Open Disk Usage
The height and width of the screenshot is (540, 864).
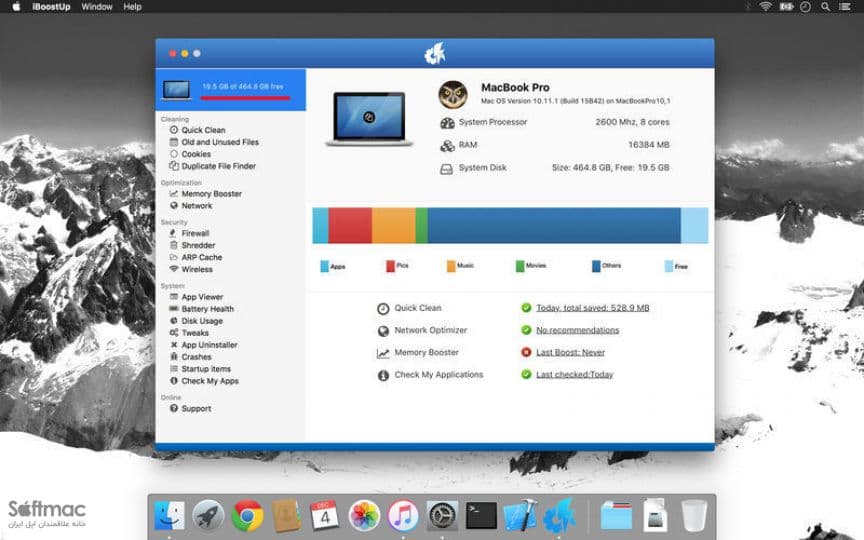tap(202, 321)
